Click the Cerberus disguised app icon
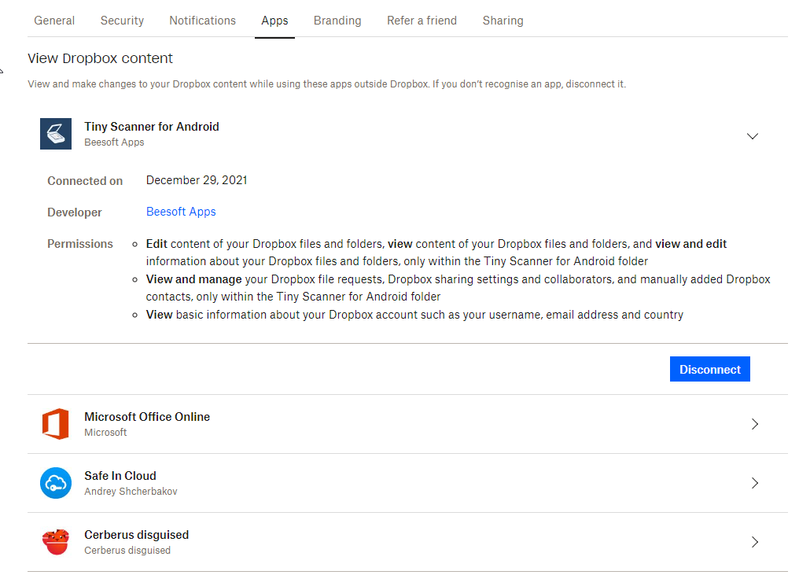 pyautogui.click(x=55, y=542)
